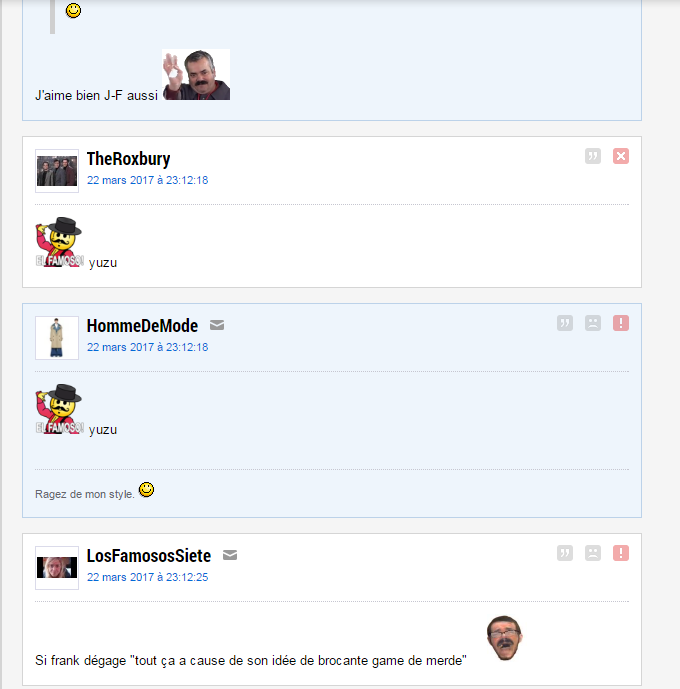Image resolution: width=680 pixels, height=689 pixels.
Task: Open LosFamososSiete's profile name
Action: pyautogui.click(x=149, y=556)
